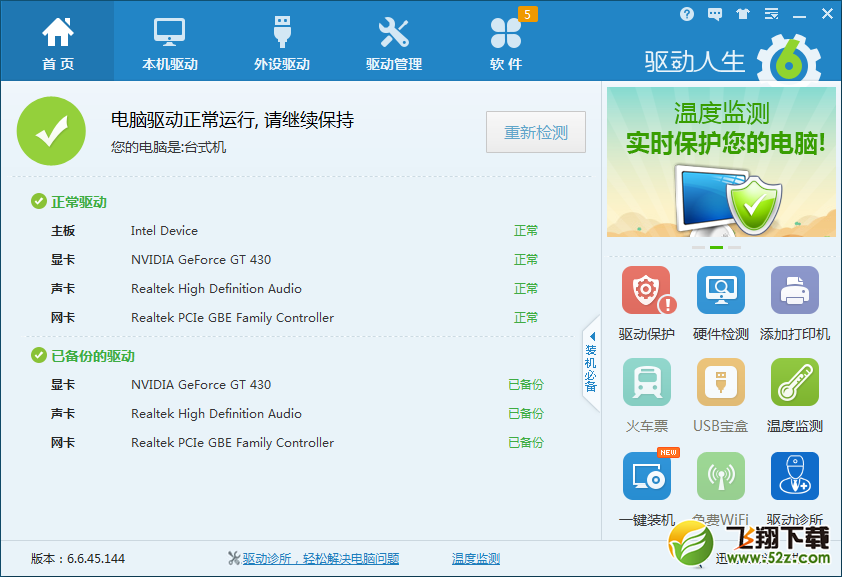Click the 温度监测 banner image

[721, 162]
